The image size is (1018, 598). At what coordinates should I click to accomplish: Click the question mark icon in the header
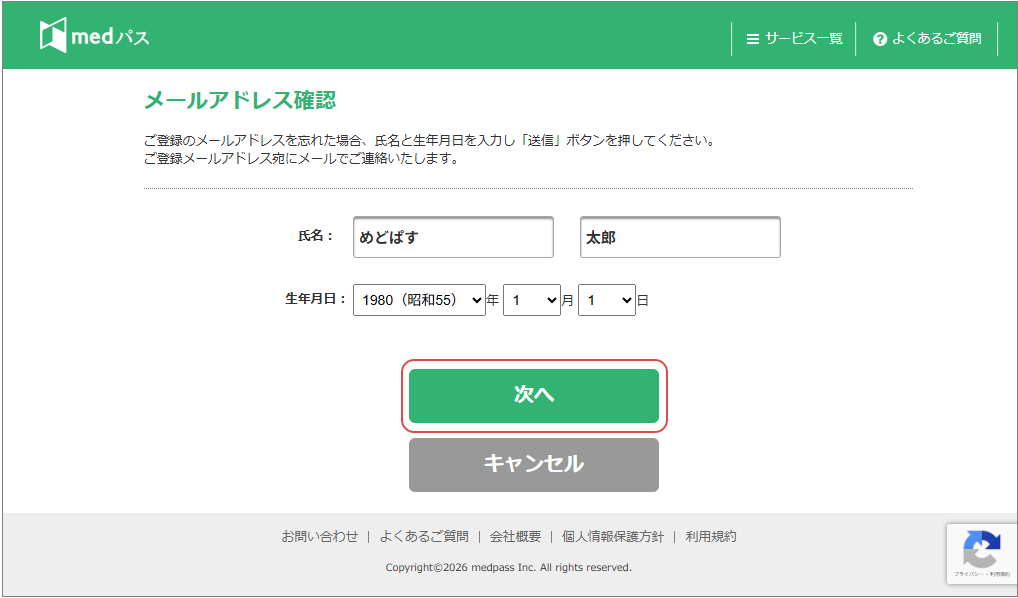pyautogui.click(x=880, y=39)
